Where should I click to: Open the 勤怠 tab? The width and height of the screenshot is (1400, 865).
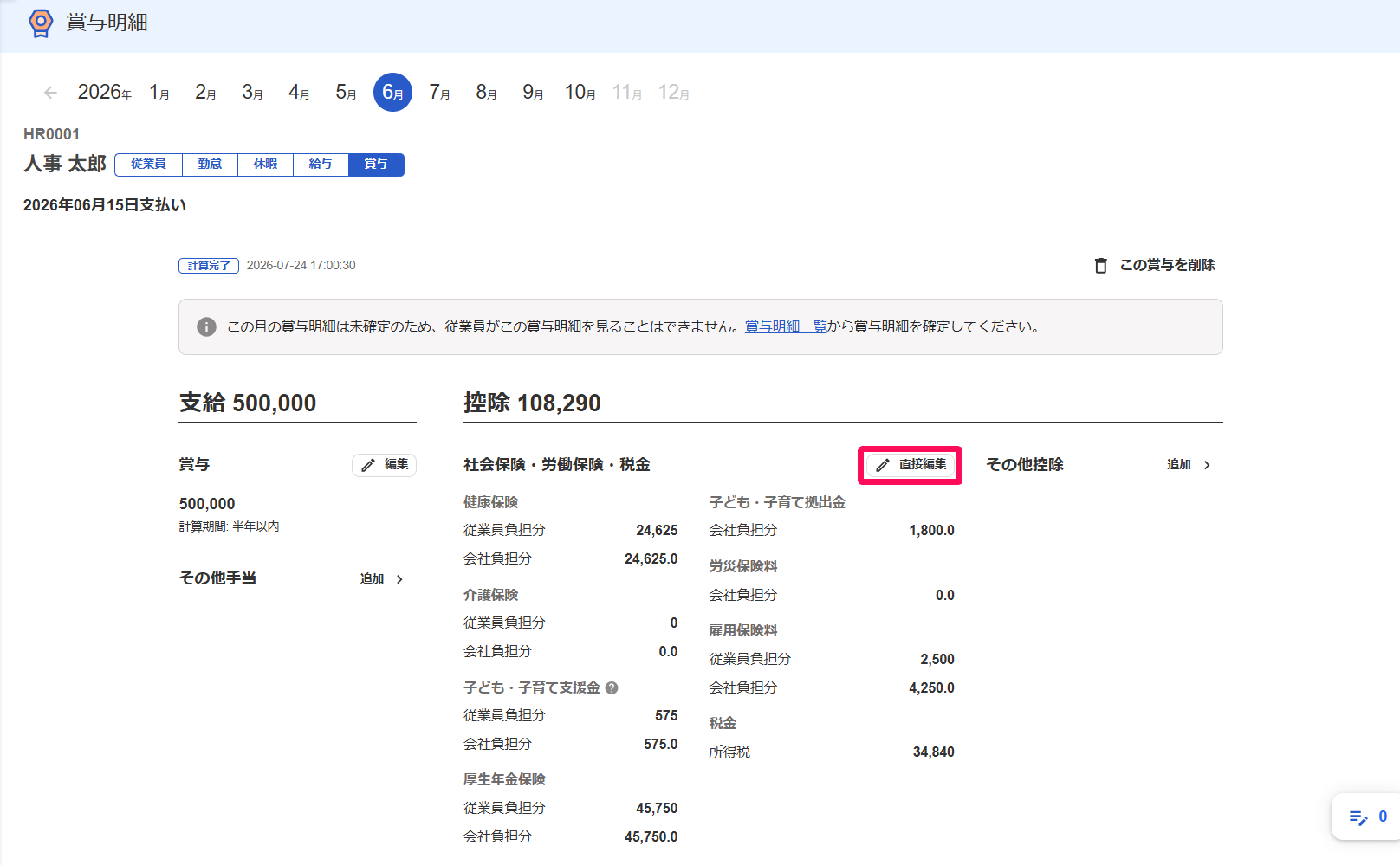pyautogui.click(x=210, y=165)
